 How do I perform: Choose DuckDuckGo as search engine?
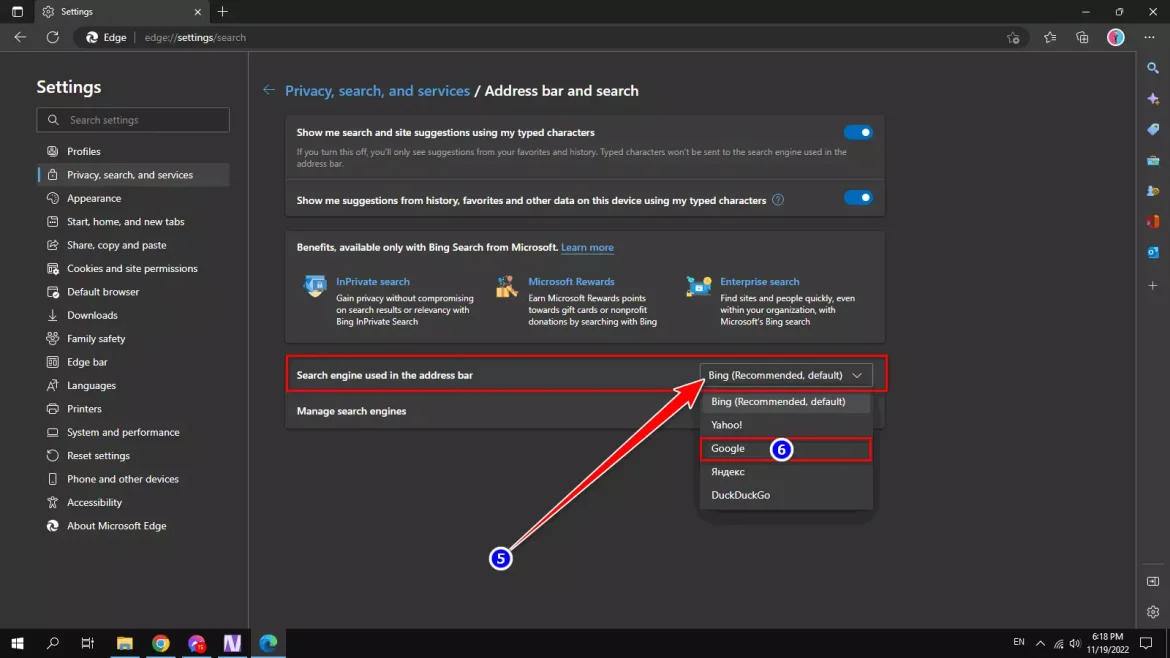coord(786,495)
